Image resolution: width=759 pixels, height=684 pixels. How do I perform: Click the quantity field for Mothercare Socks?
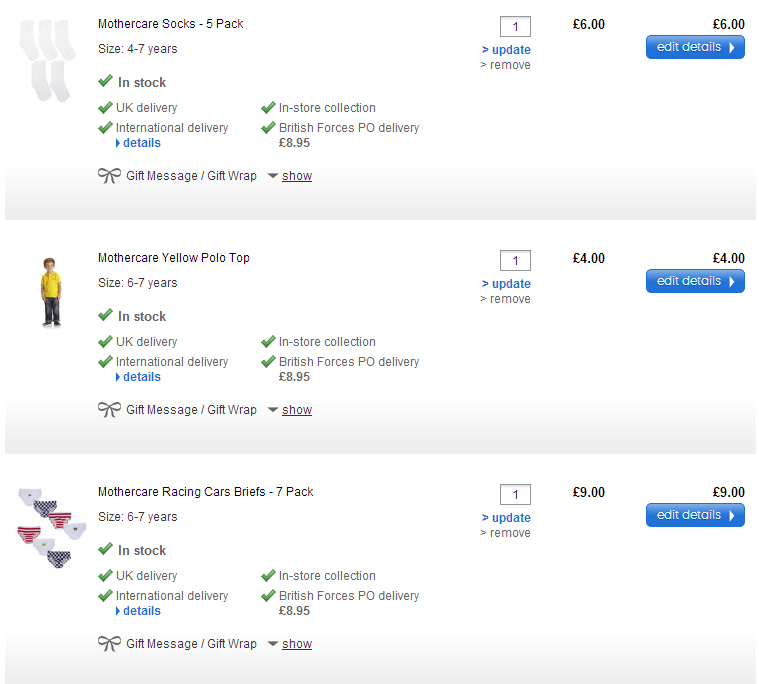tap(515, 27)
